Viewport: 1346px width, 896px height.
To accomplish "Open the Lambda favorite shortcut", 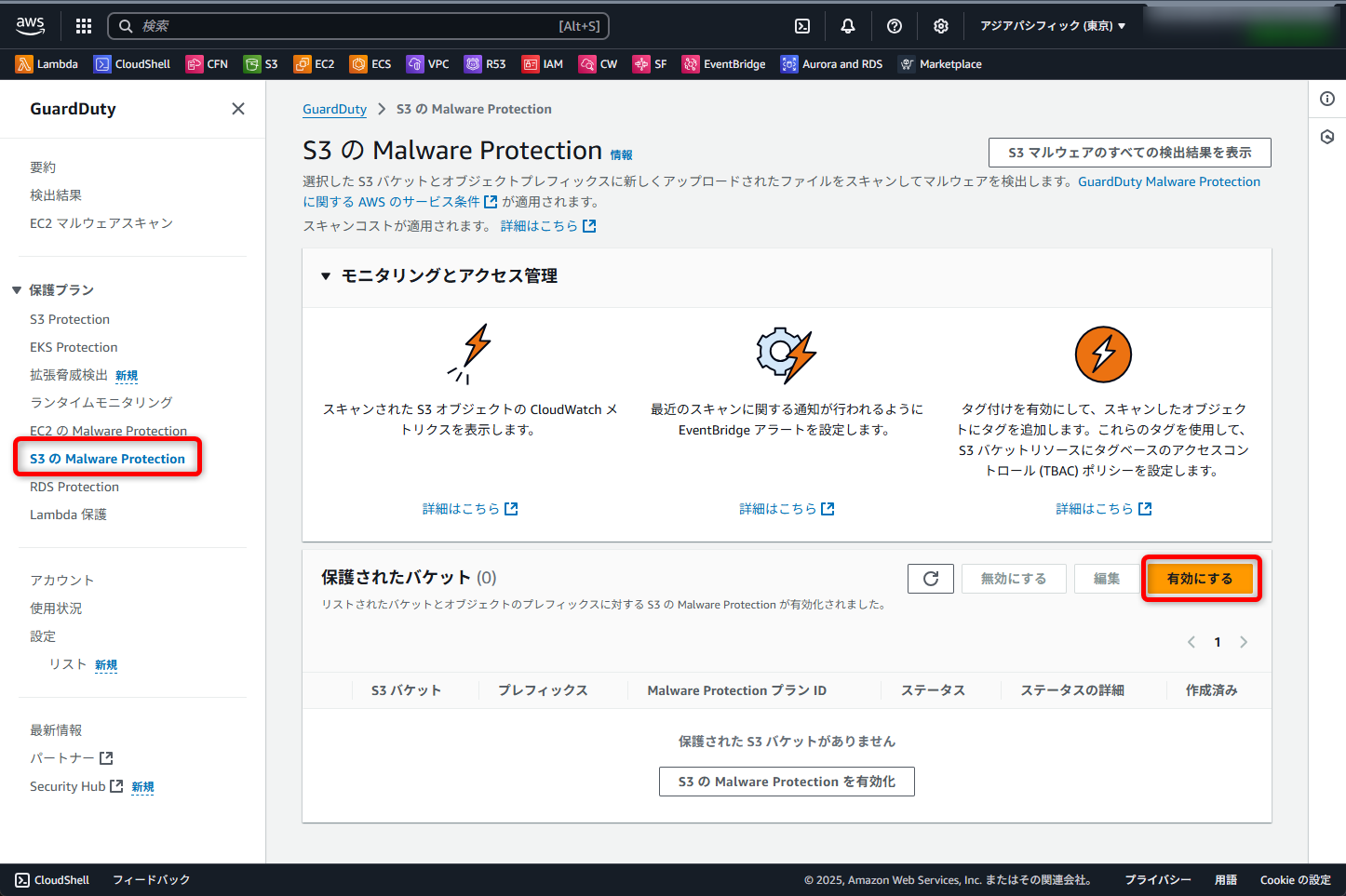I will click(x=47, y=64).
